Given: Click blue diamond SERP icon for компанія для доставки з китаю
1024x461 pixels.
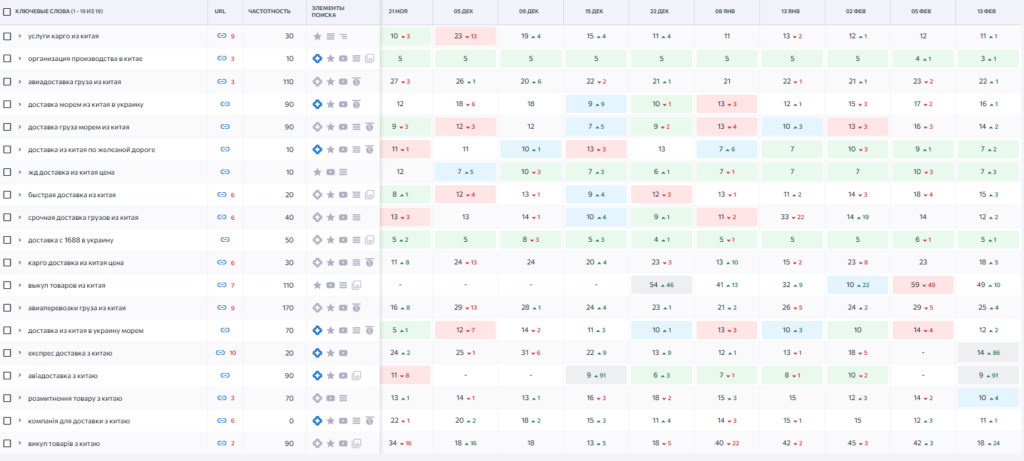Looking at the screenshot, I should (x=317, y=421).
